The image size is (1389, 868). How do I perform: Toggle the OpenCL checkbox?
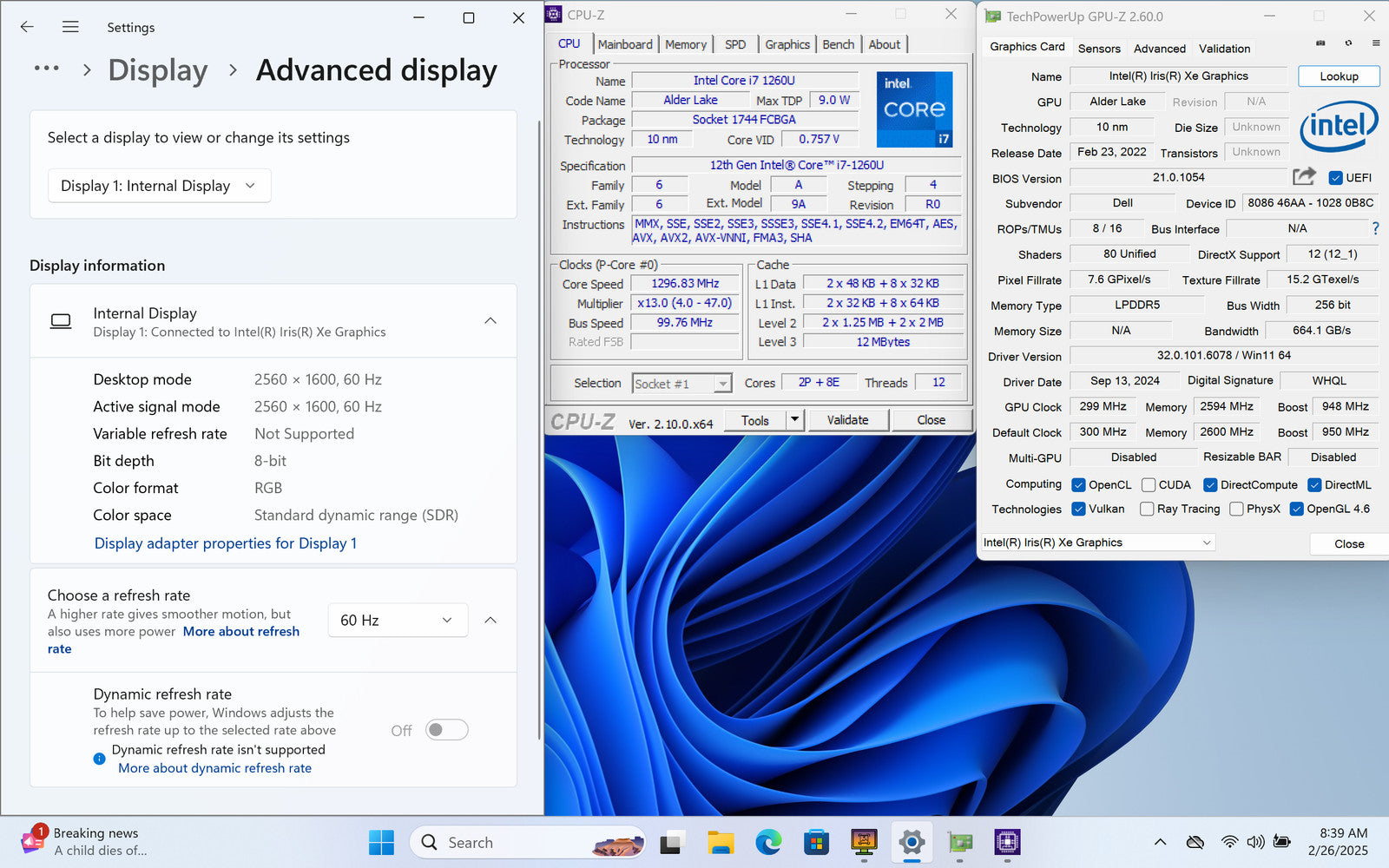click(1078, 485)
